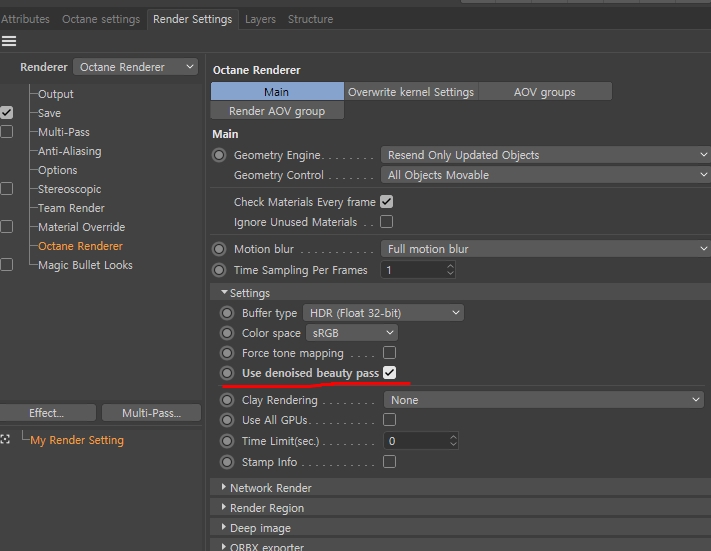
Task: Click the Motion blur keyframe circle
Action: tap(219, 249)
